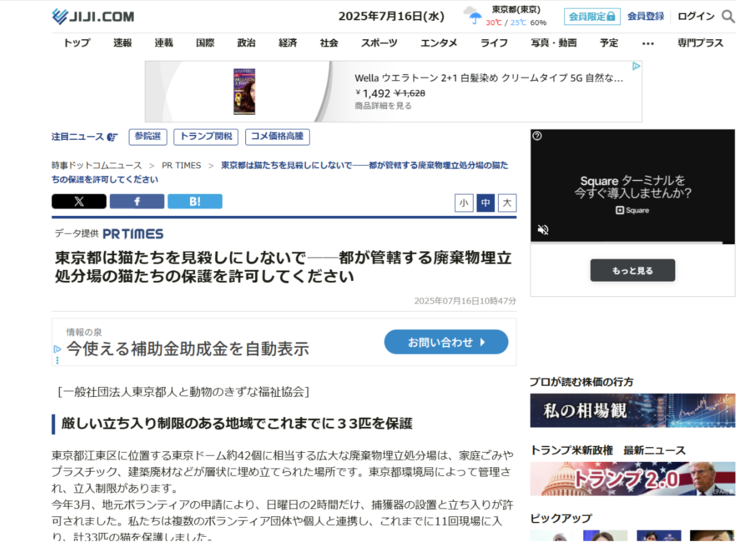Click the ad info icon on banner

point(635,66)
